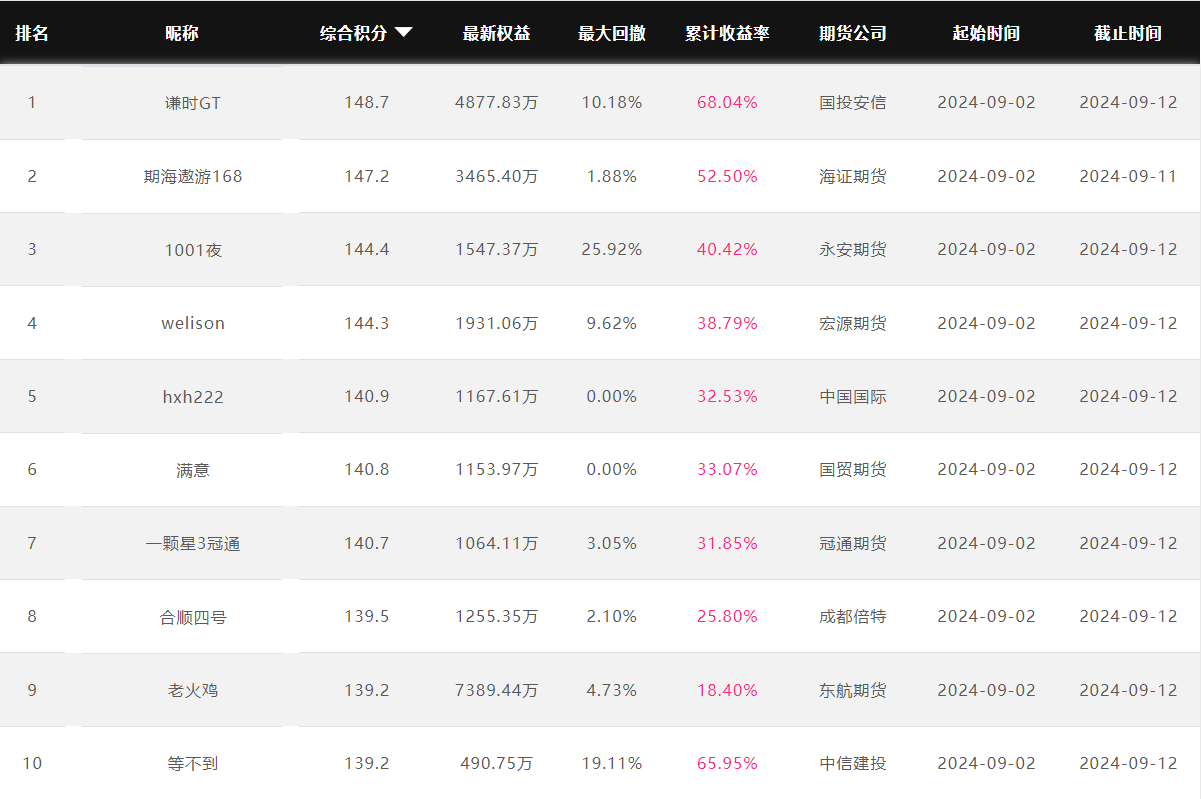Select nickname 等不到
The width and height of the screenshot is (1201, 799).
click(x=193, y=763)
